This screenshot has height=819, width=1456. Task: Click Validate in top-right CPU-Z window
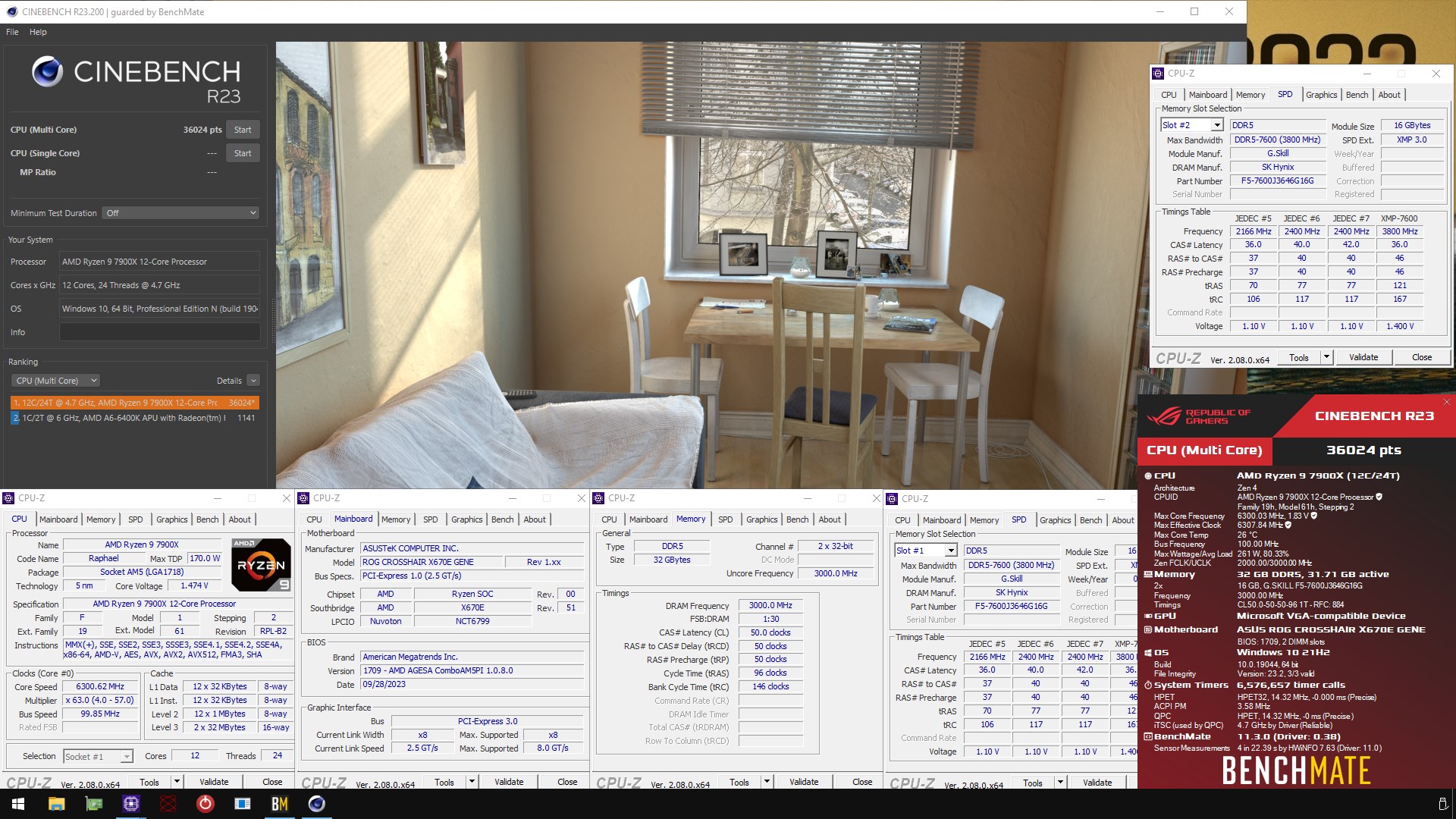[x=1363, y=357]
